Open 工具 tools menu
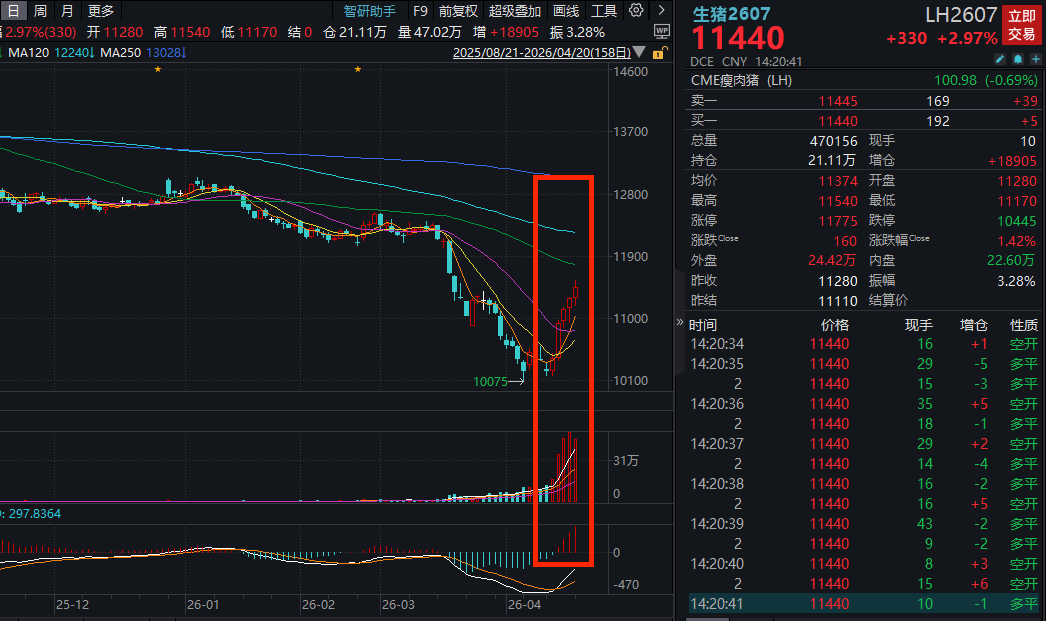Image resolution: width=1046 pixels, height=621 pixels. click(x=604, y=11)
